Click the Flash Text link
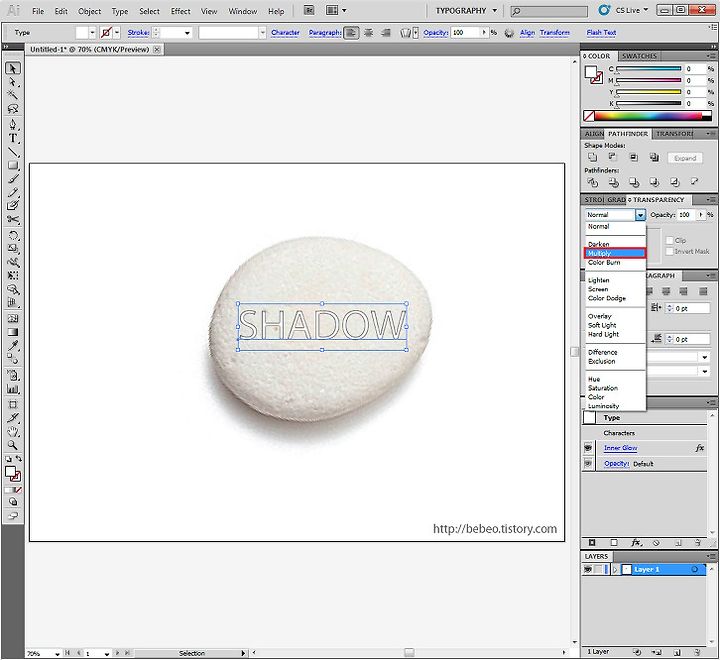The image size is (720, 660). click(x=601, y=33)
